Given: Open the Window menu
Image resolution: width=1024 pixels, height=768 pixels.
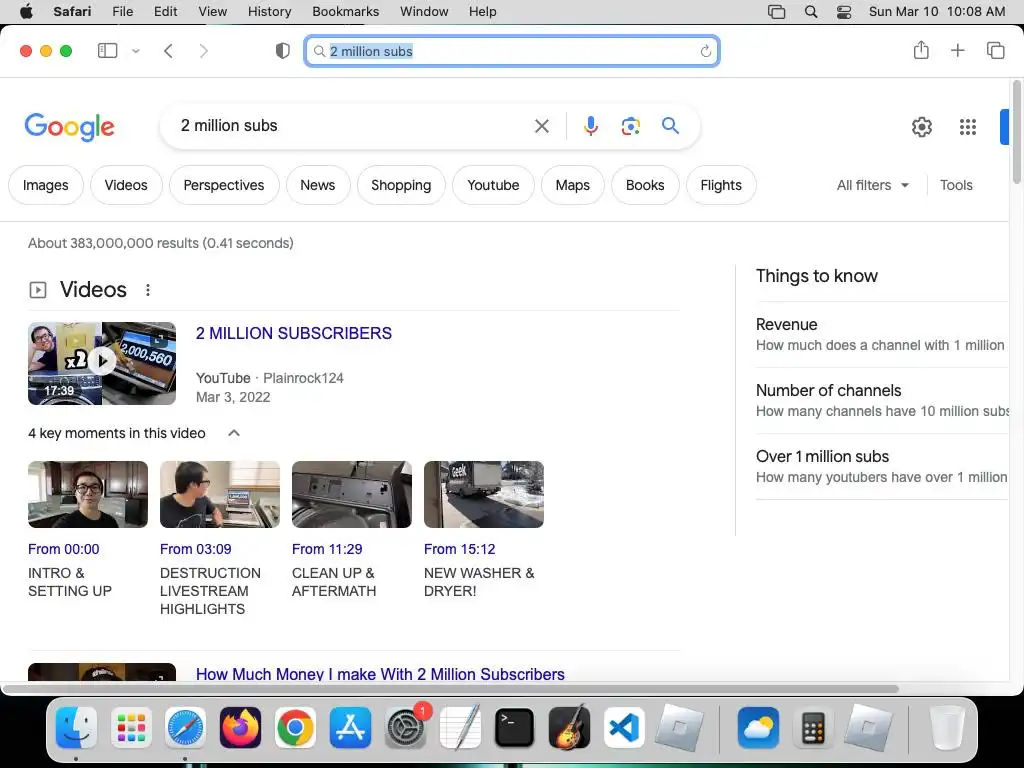Looking at the screenshot, I should click(x=424, y=12).
